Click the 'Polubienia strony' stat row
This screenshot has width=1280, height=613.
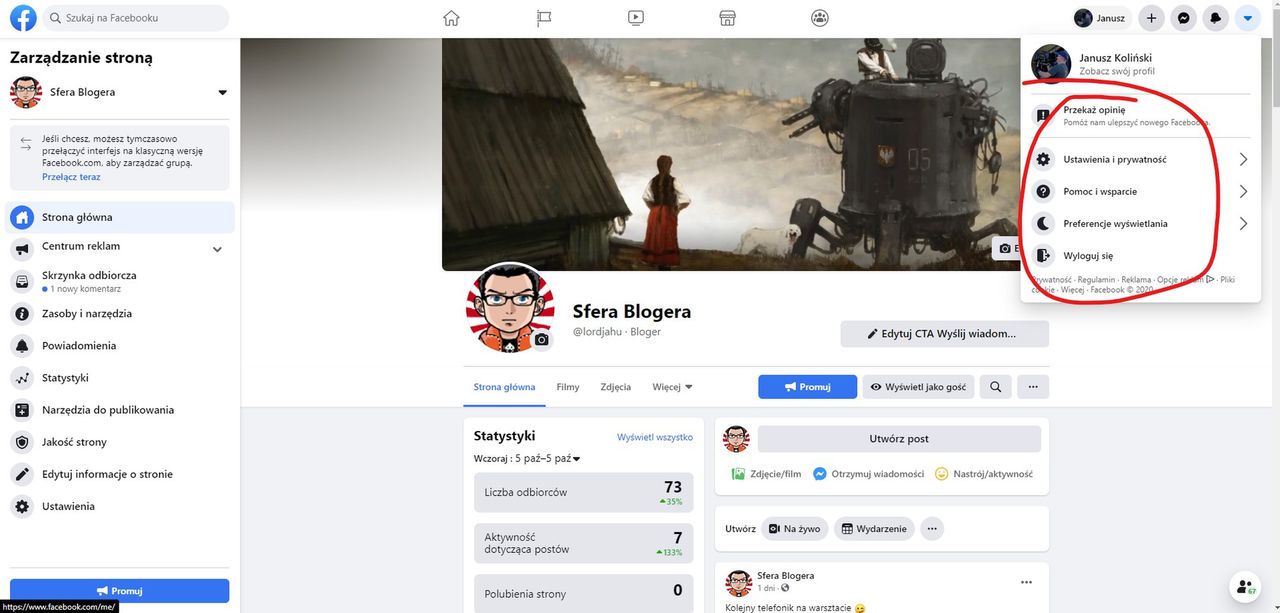(583, 593)
